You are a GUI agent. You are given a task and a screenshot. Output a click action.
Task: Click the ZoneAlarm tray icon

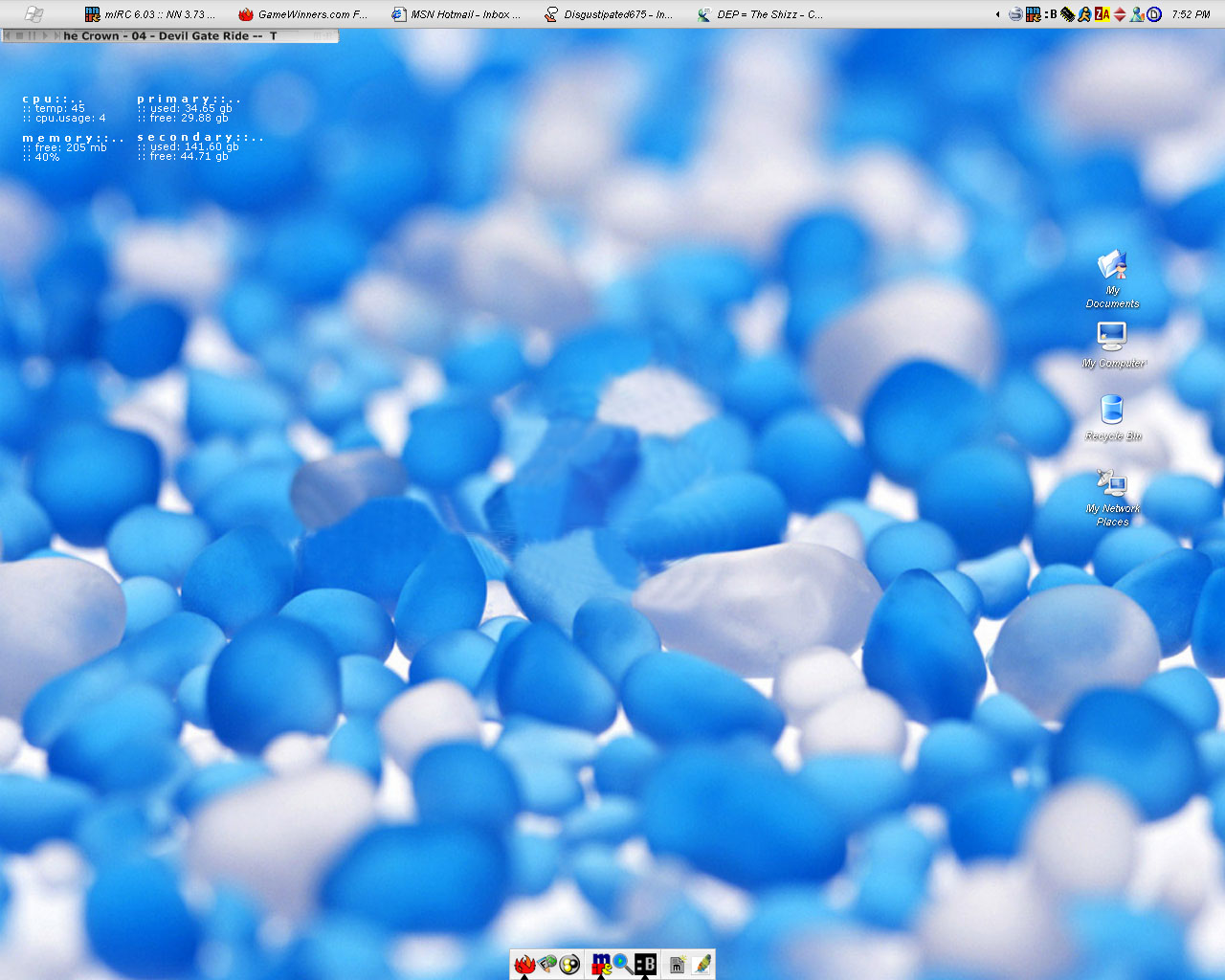point(1102,14)
